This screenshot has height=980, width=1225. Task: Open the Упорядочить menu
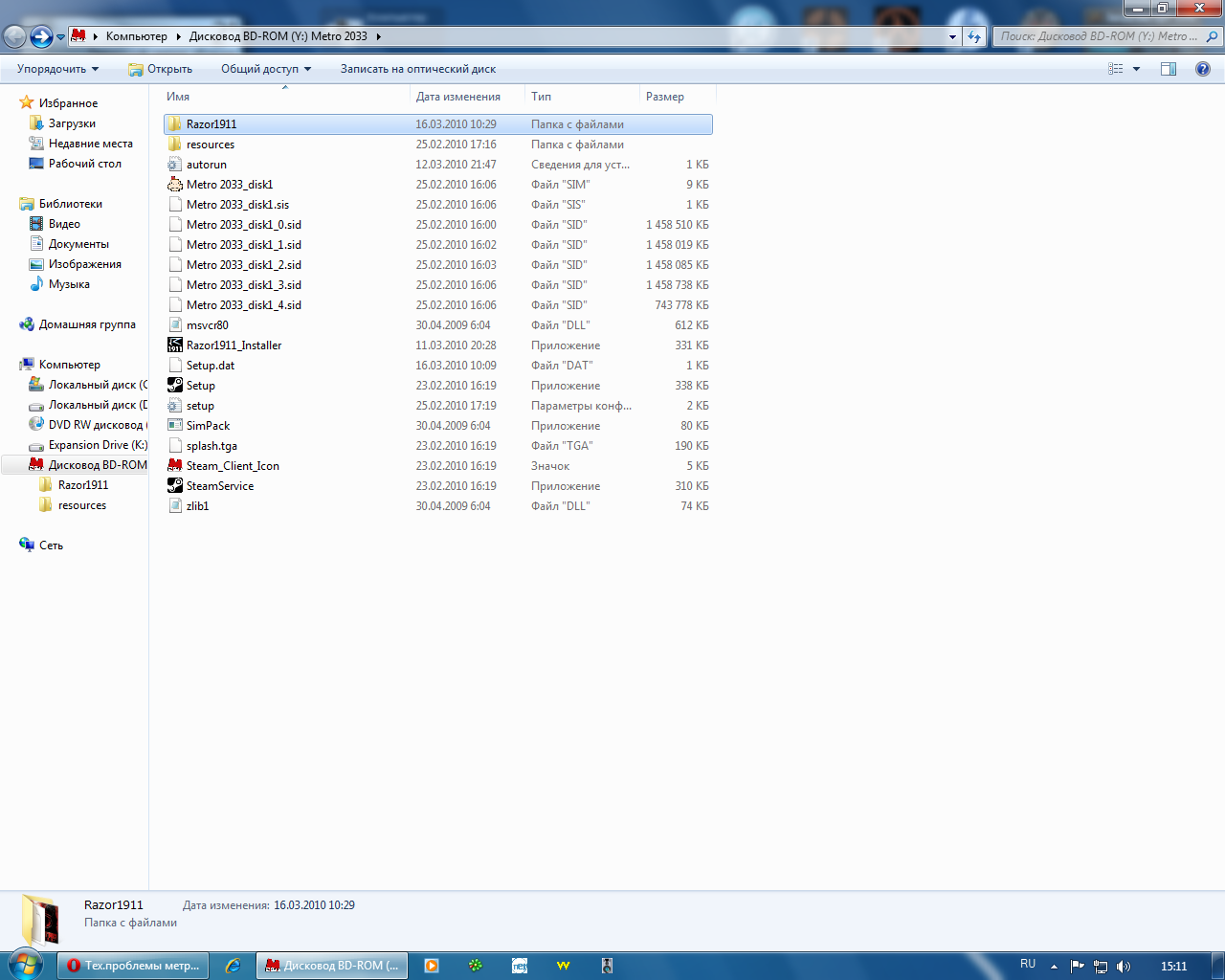click(x=57, y=69)
